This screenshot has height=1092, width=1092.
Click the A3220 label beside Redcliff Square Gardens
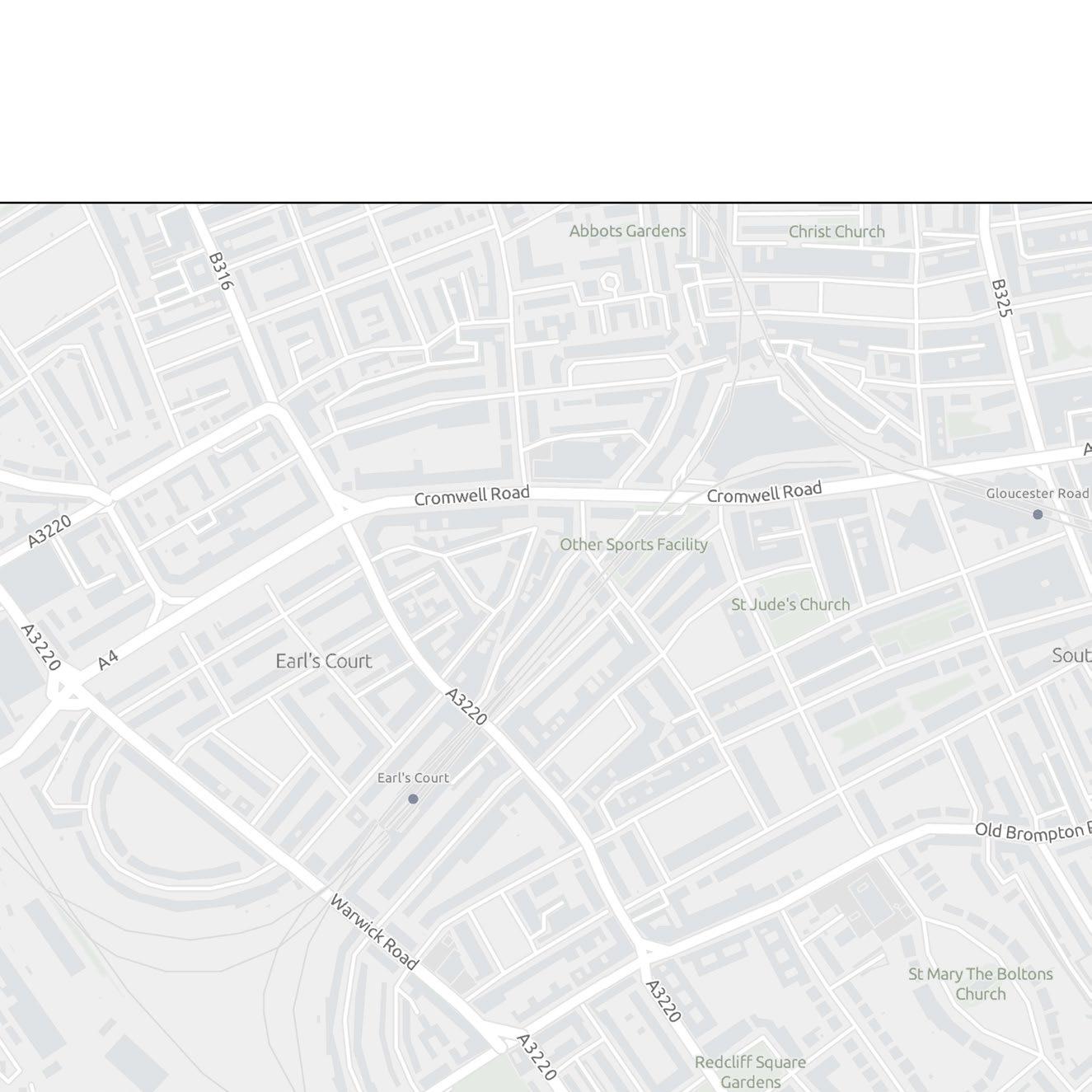[663, 1001]
